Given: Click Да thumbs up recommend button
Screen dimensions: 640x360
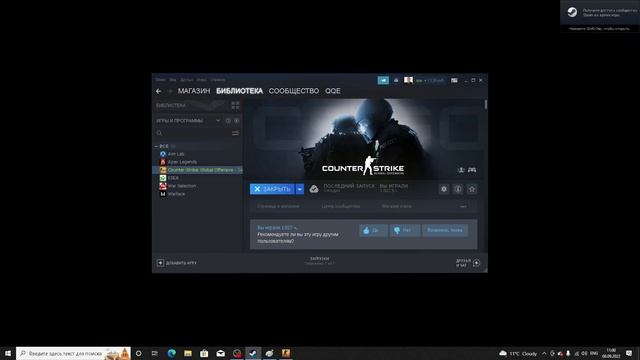Looking at the screenshot, I should point(373,230).
